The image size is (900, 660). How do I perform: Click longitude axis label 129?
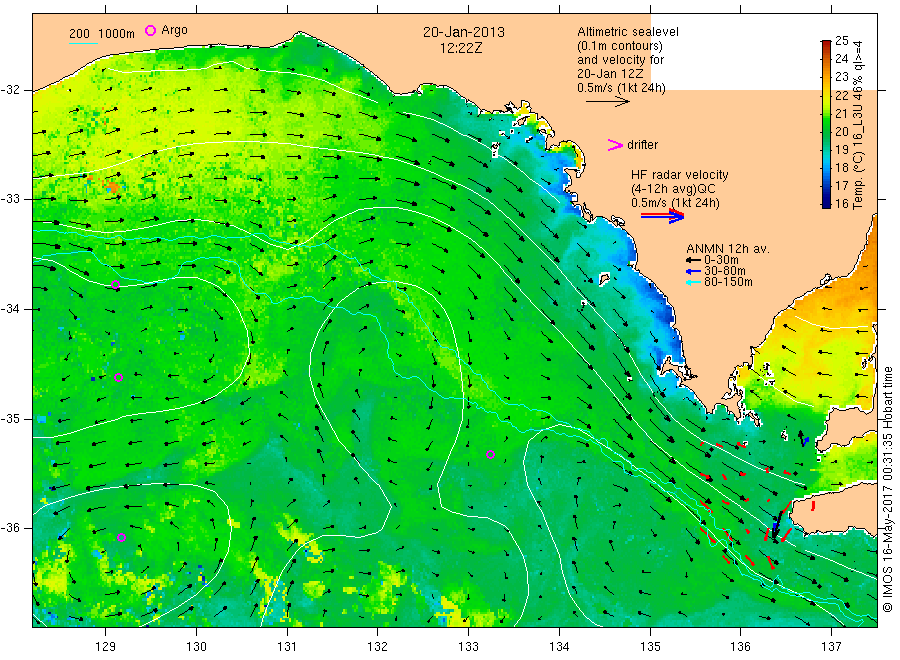(106, 647)
